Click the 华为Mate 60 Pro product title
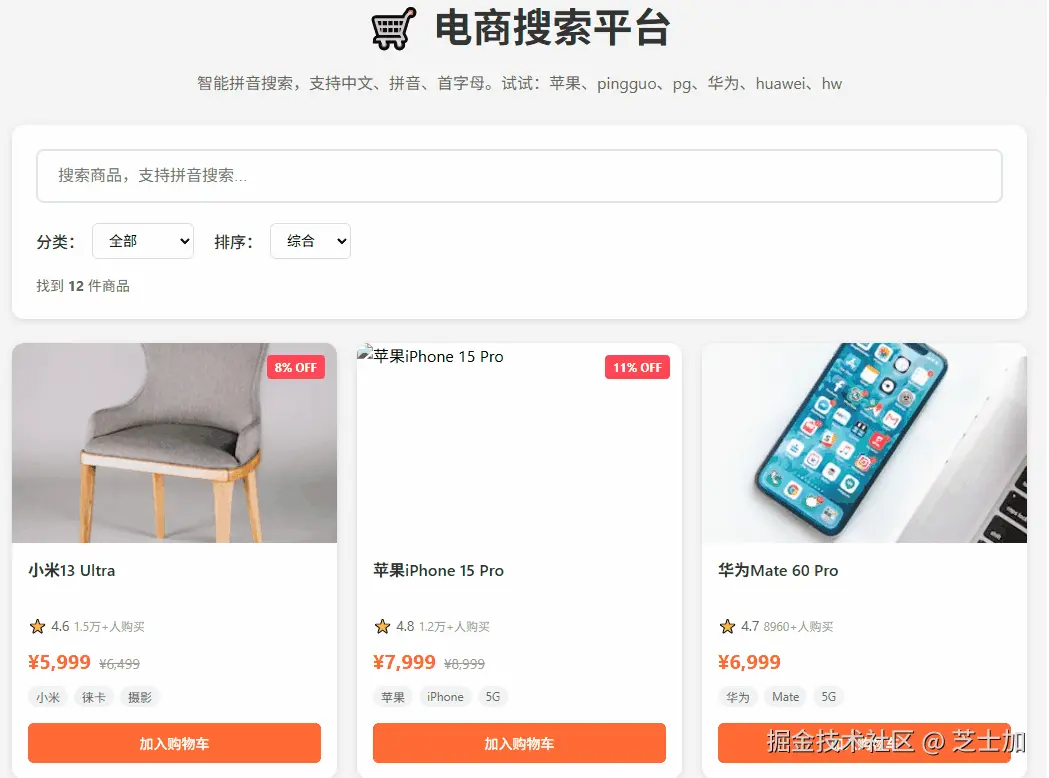The image size is (1049, 778). 778,571
